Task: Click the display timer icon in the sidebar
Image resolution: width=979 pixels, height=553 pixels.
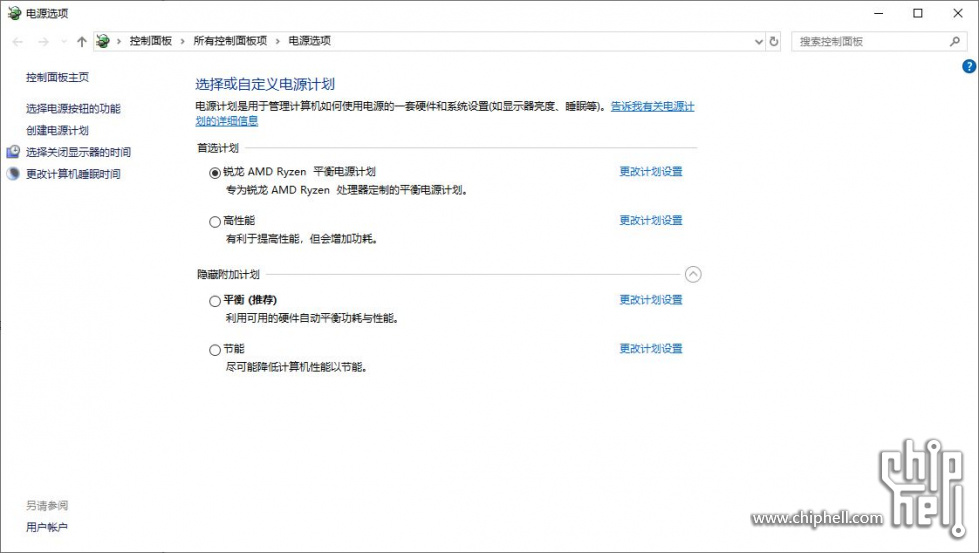Action: pyautogui.click(x=13, y=152)
